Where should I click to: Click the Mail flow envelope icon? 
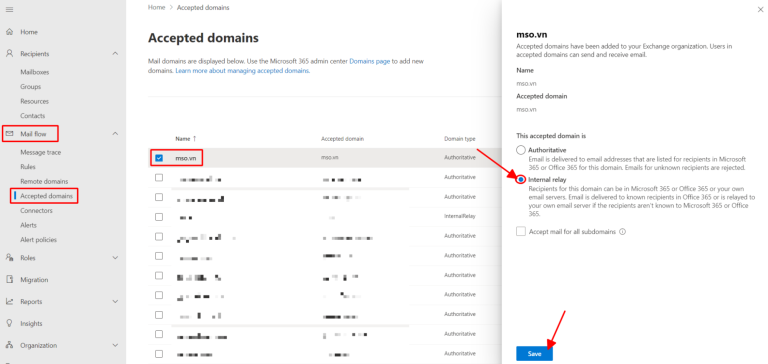point(9,133)
